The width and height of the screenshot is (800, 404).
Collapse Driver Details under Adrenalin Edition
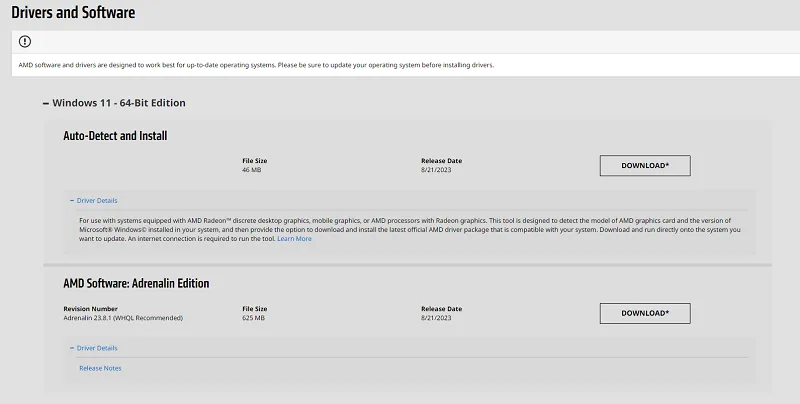pyautogui.click(x=93, y=348)
